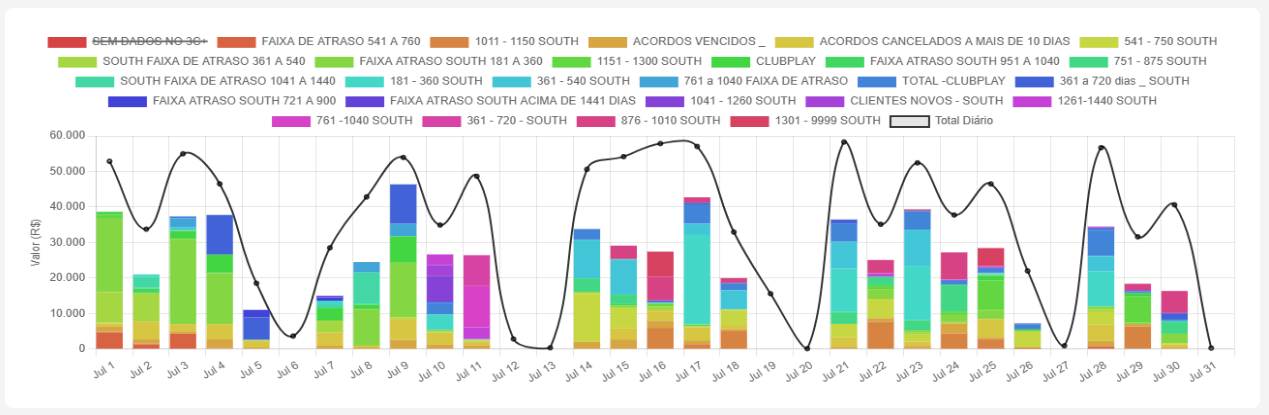Image resolution: width=1269 pixels, height=415 pixels.
Task: Click the stacked bar for Jul 17
Action: point(697,280)
